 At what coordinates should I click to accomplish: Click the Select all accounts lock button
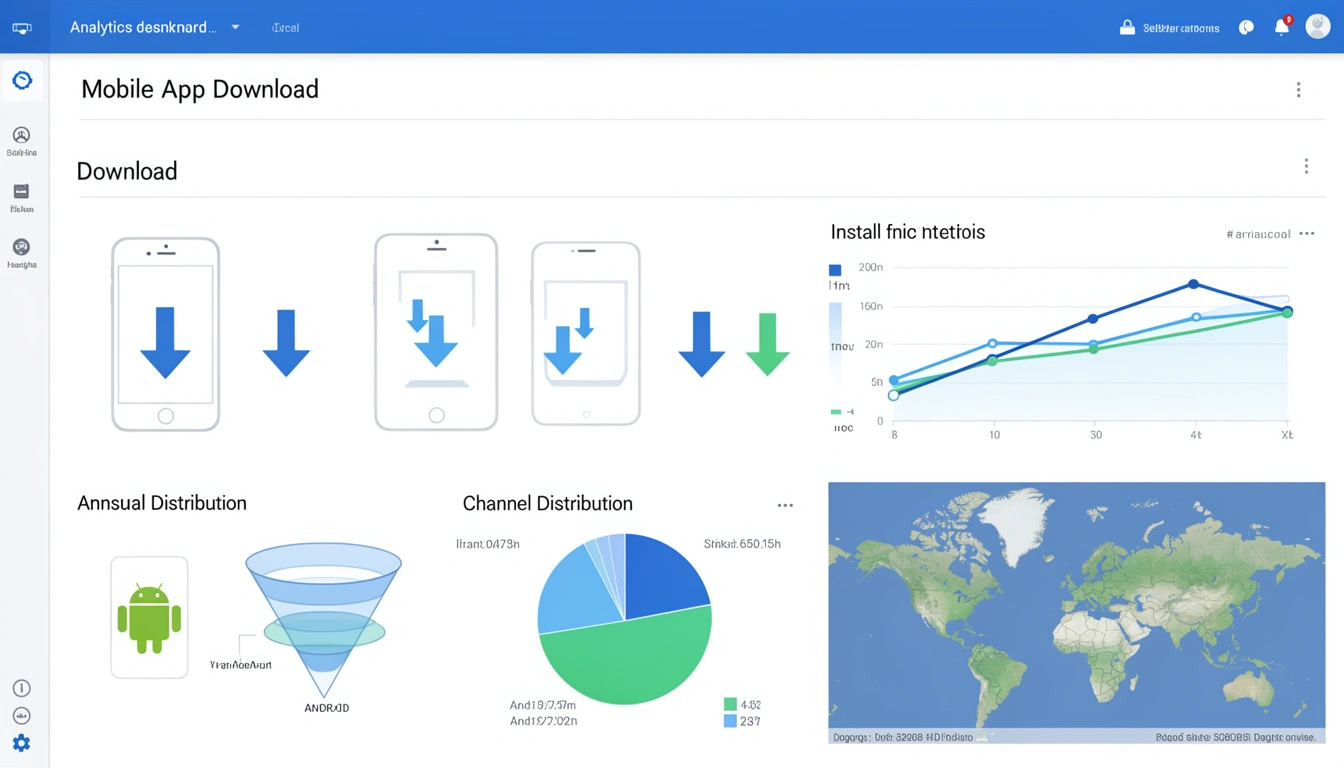(1168, 27)
